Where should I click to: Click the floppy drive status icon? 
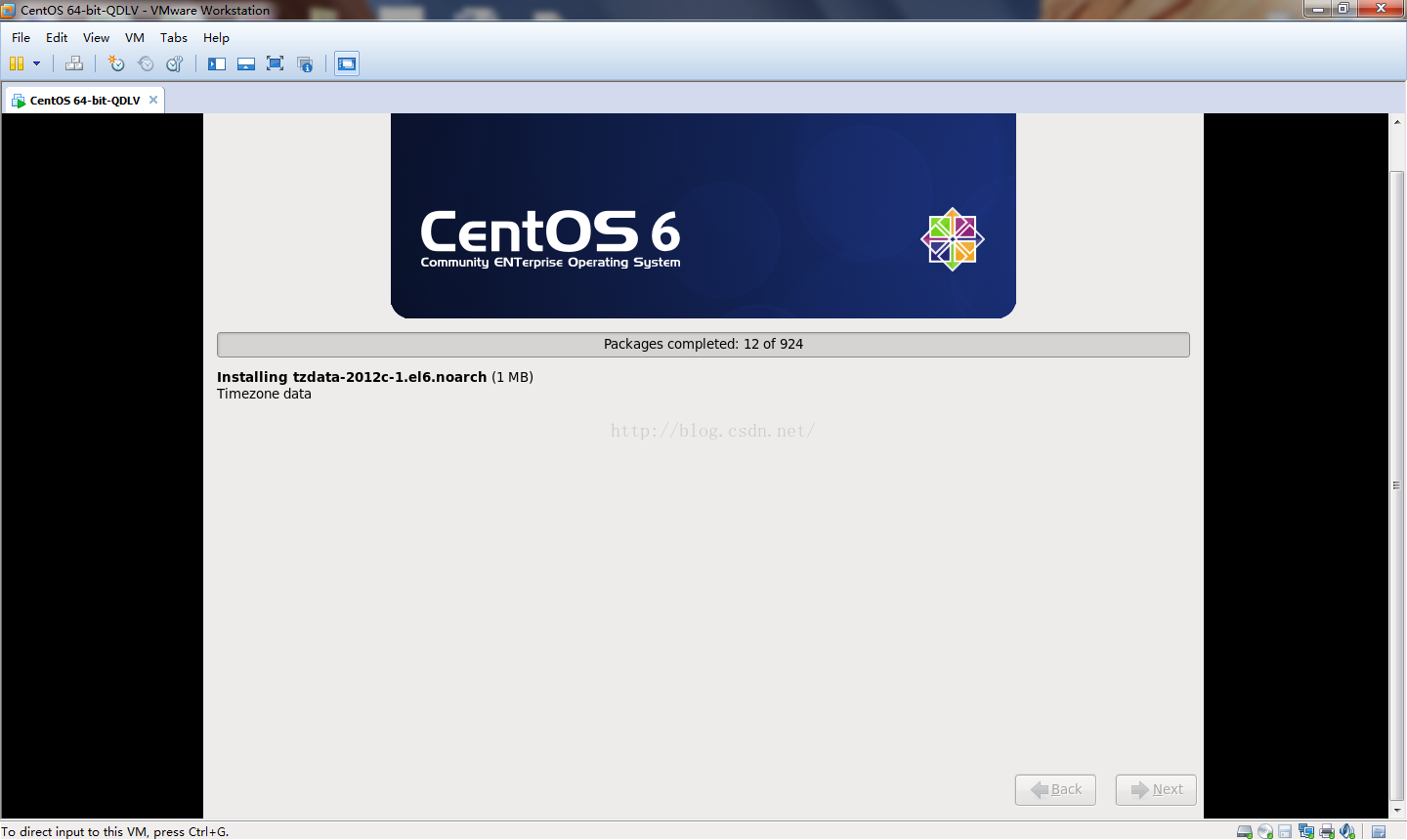1285,831
